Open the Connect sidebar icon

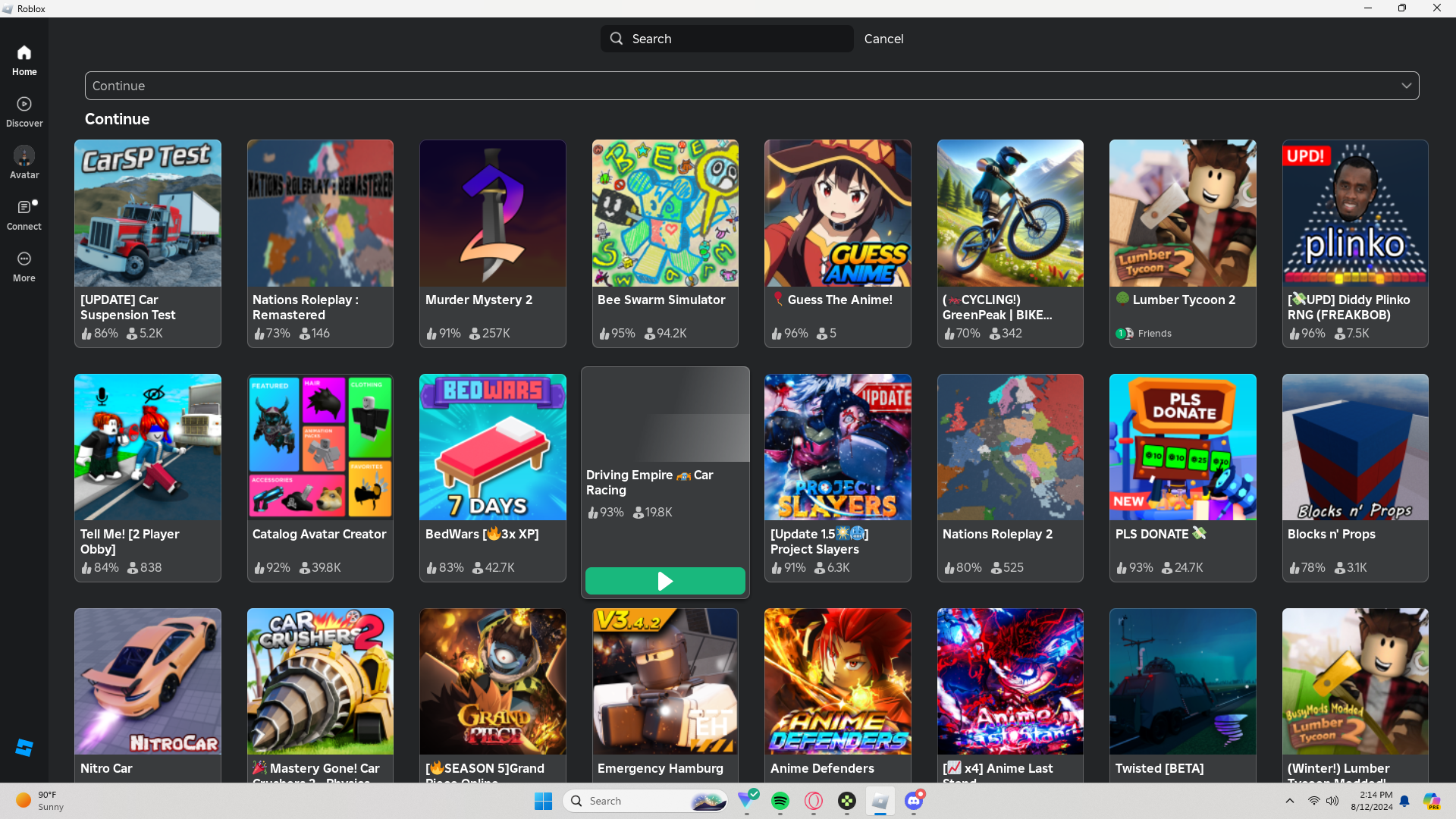tap(24, 214)
